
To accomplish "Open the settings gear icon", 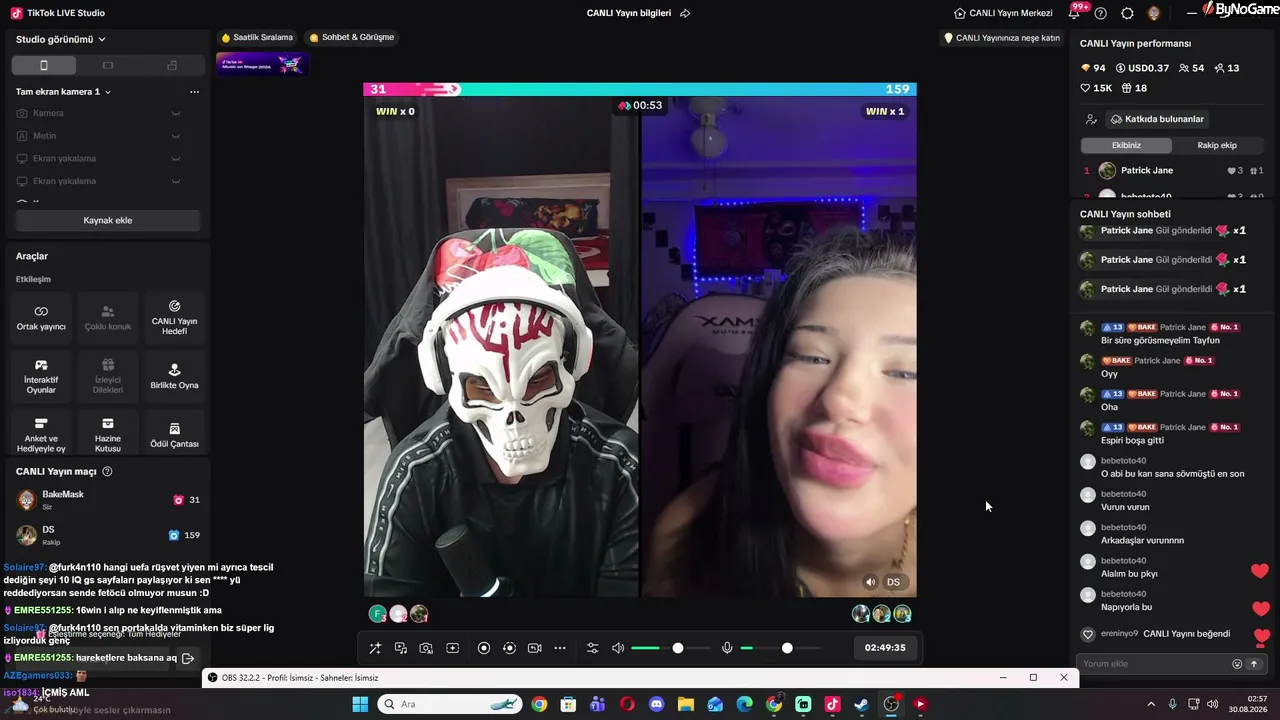I will 1127,13.
